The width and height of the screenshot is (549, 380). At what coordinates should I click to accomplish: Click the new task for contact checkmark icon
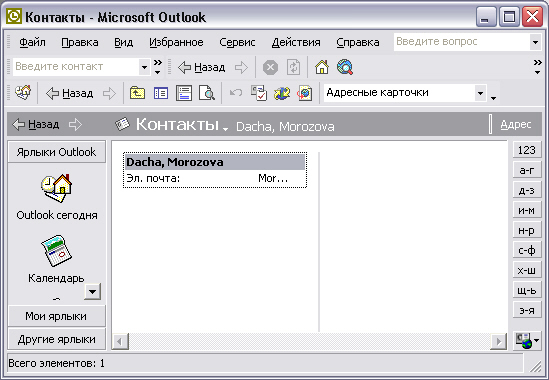tap(259, 93)
